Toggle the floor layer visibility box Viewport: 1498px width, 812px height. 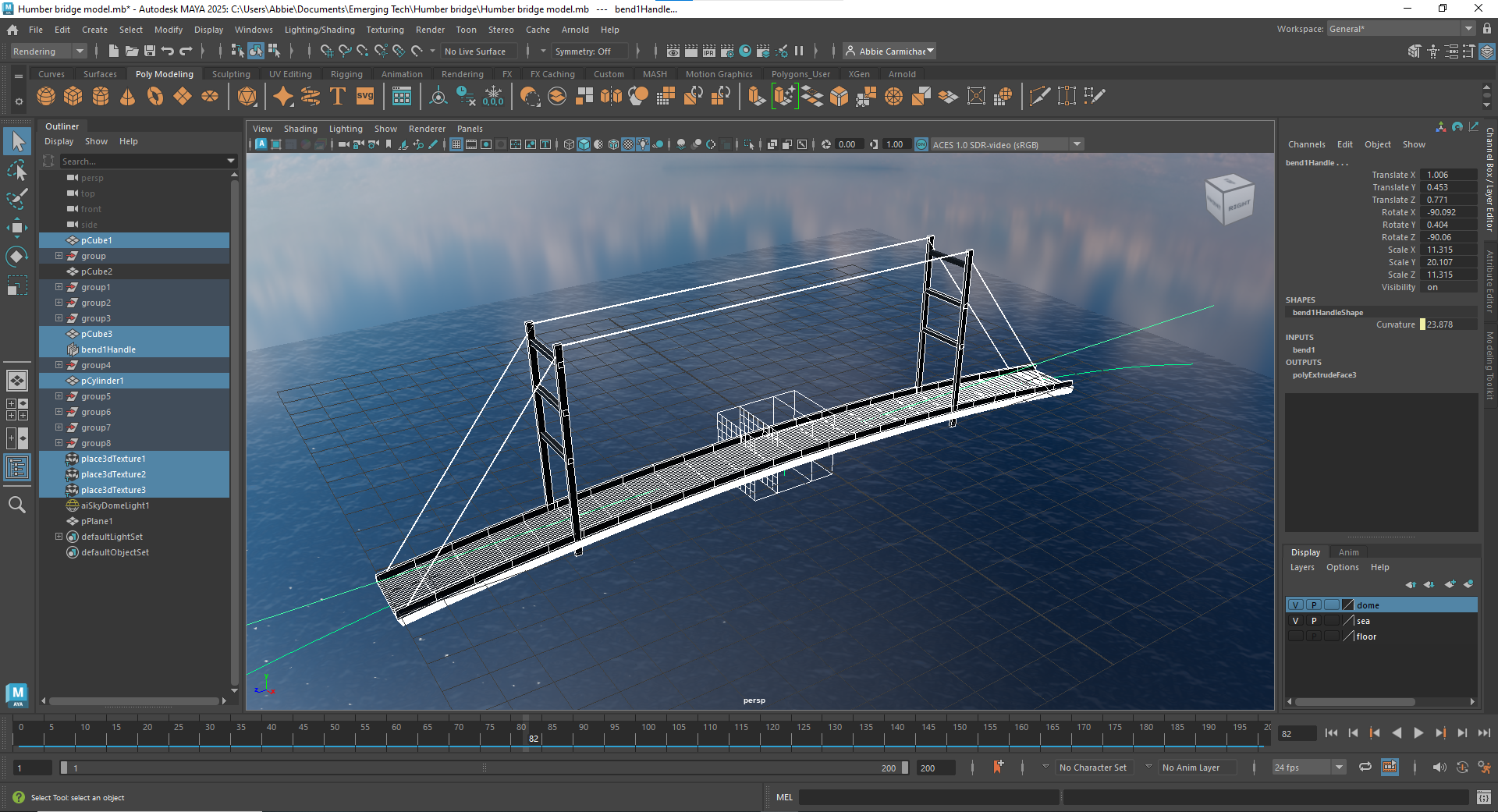click(1295, 636)
